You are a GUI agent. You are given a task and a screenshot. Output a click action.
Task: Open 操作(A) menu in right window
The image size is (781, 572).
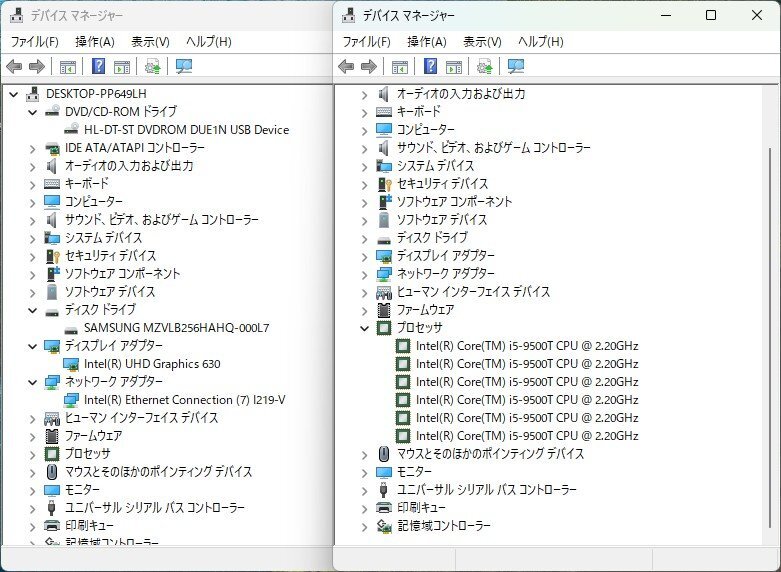pos(426,41)
